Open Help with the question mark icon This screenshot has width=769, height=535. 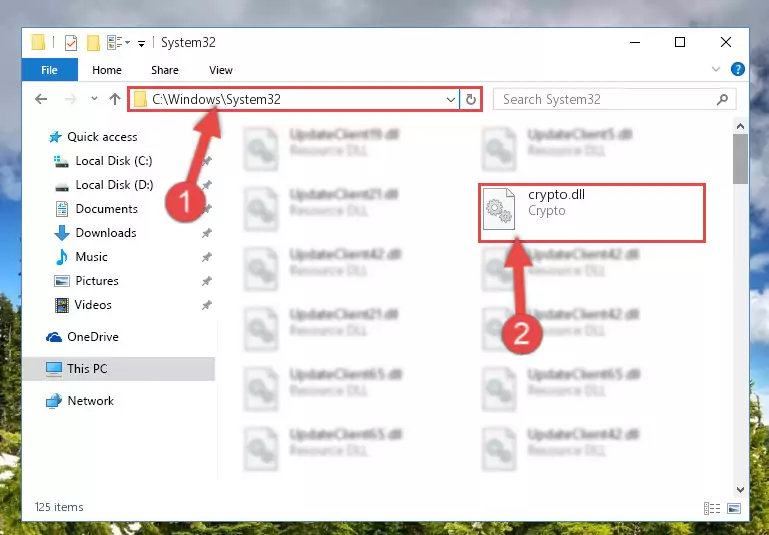click(x=737, y=69)
